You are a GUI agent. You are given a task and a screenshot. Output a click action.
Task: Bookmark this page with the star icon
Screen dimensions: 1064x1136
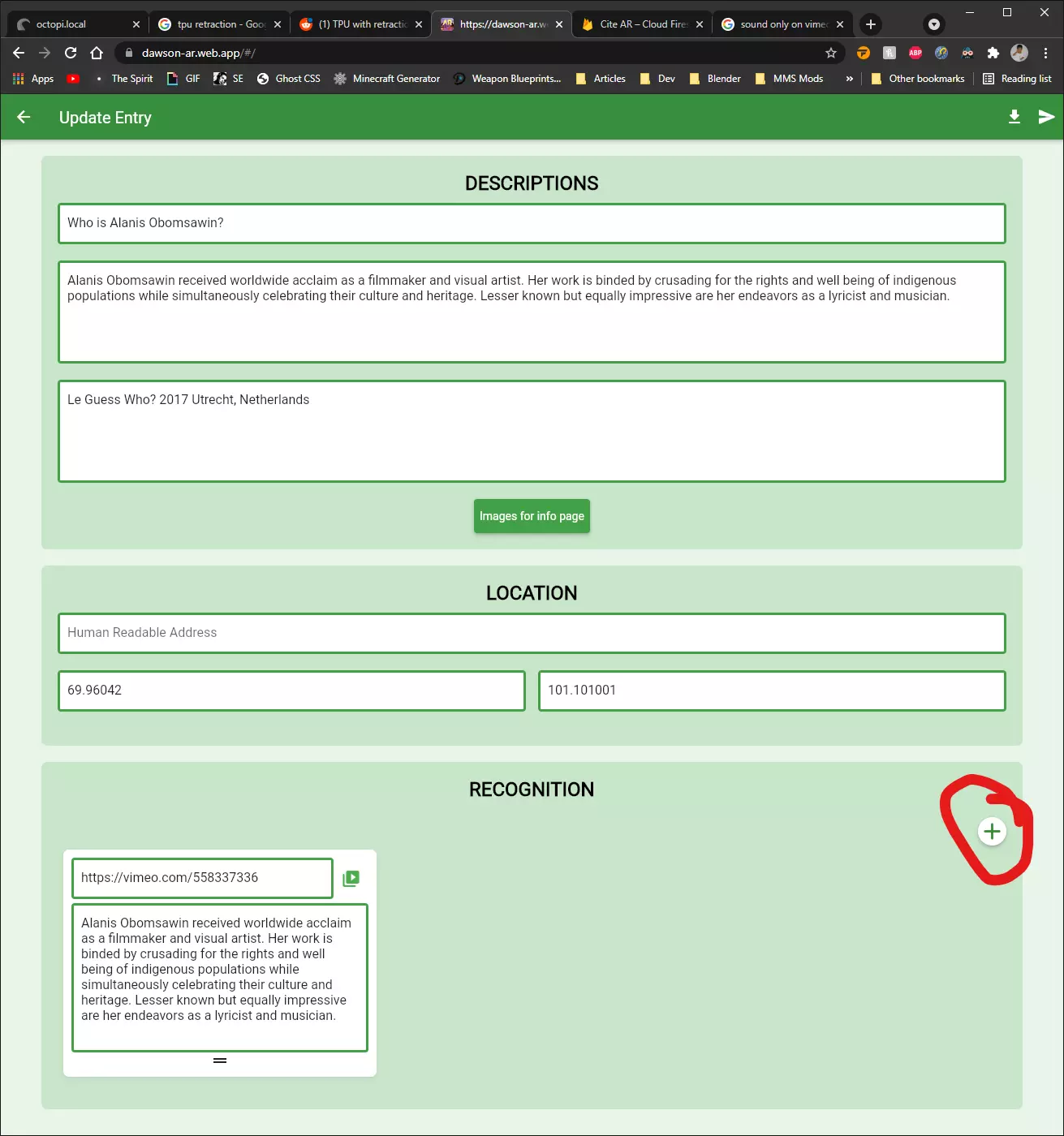click(830, 53)
